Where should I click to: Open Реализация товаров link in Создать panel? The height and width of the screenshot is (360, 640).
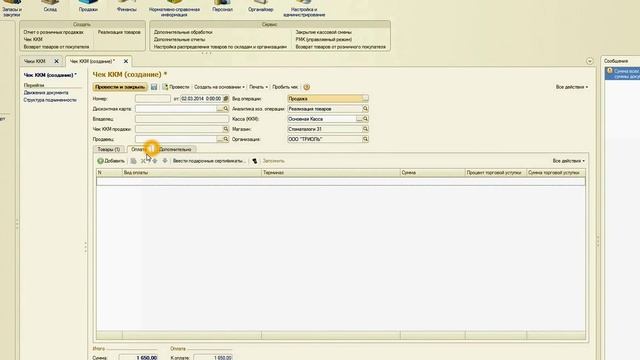click(119, 32)
